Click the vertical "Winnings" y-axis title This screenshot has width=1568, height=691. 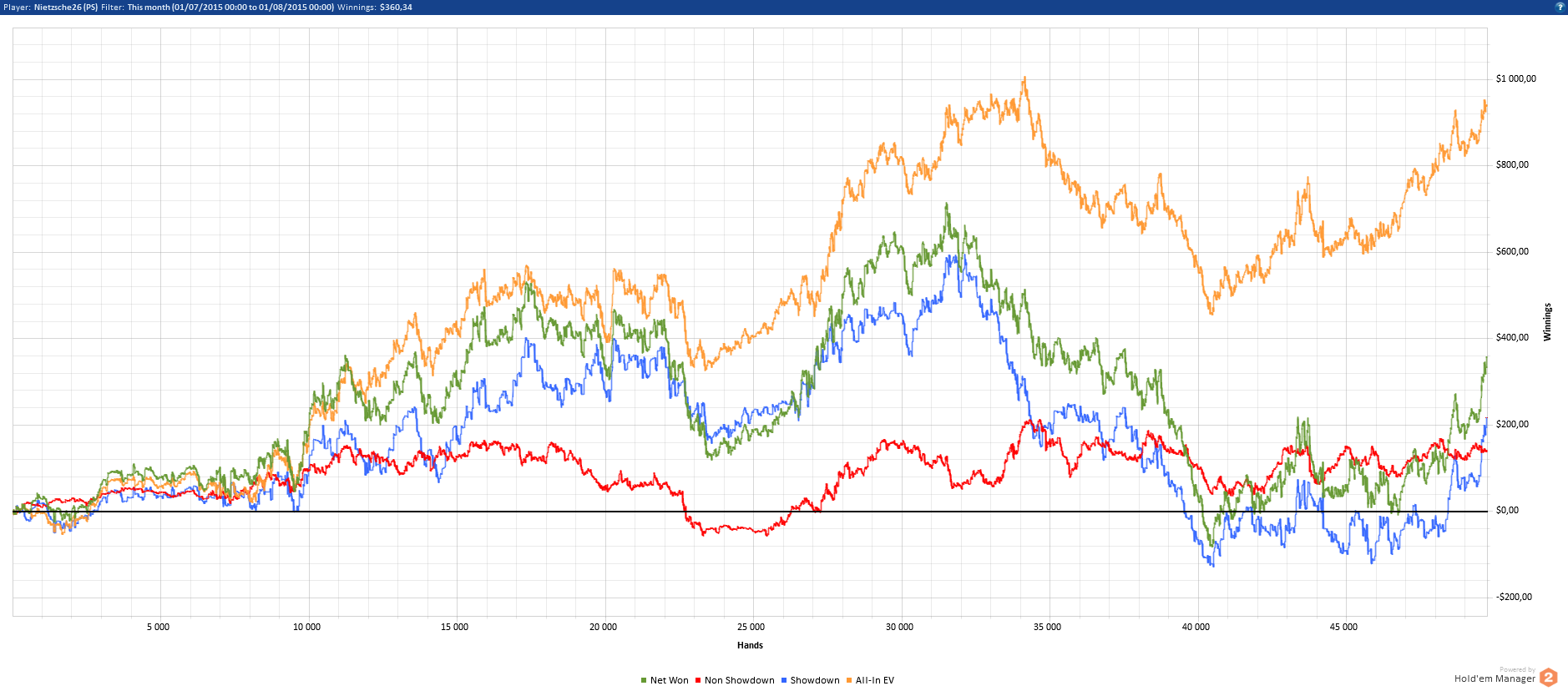1547,322
